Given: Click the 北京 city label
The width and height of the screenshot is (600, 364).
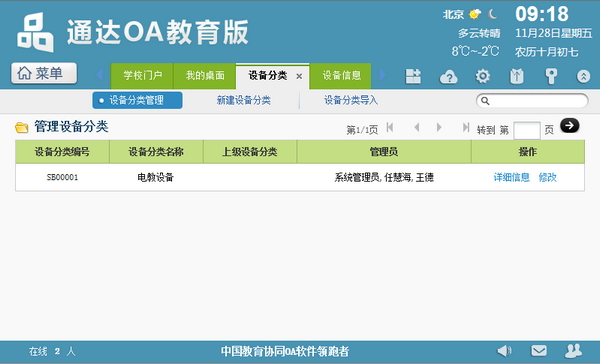Looking at the screenshot, I should pos(453,15).
